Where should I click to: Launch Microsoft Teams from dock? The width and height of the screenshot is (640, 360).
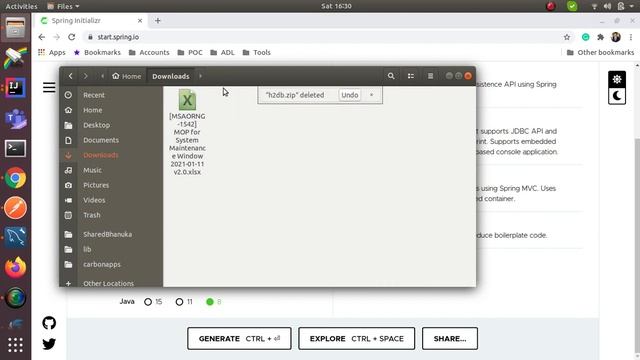tap(16, 118)
